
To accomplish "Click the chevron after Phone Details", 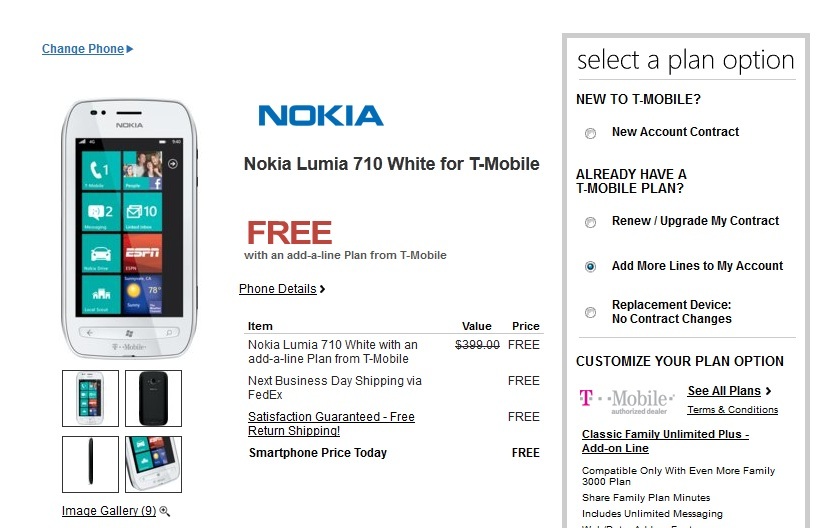I will 323,289.
